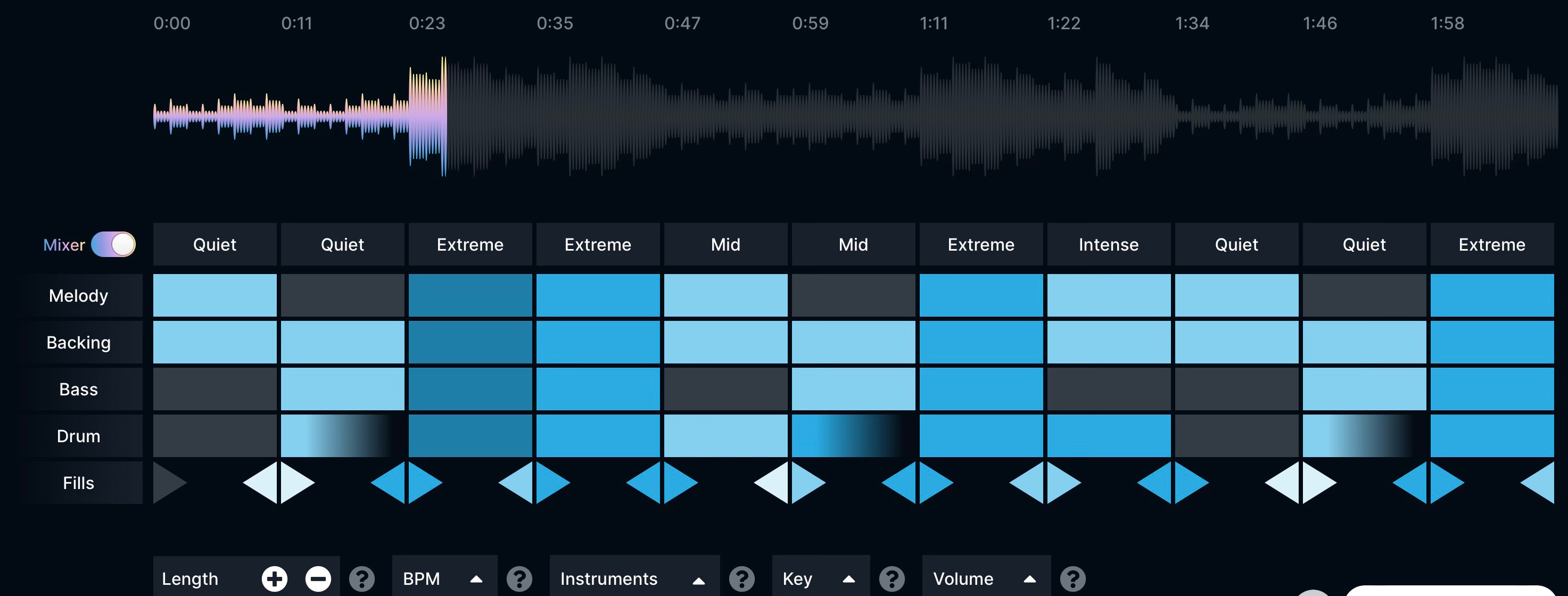Screen dimensions: 1568x596
Task: Select the first Mid section header
Action: 725,245
